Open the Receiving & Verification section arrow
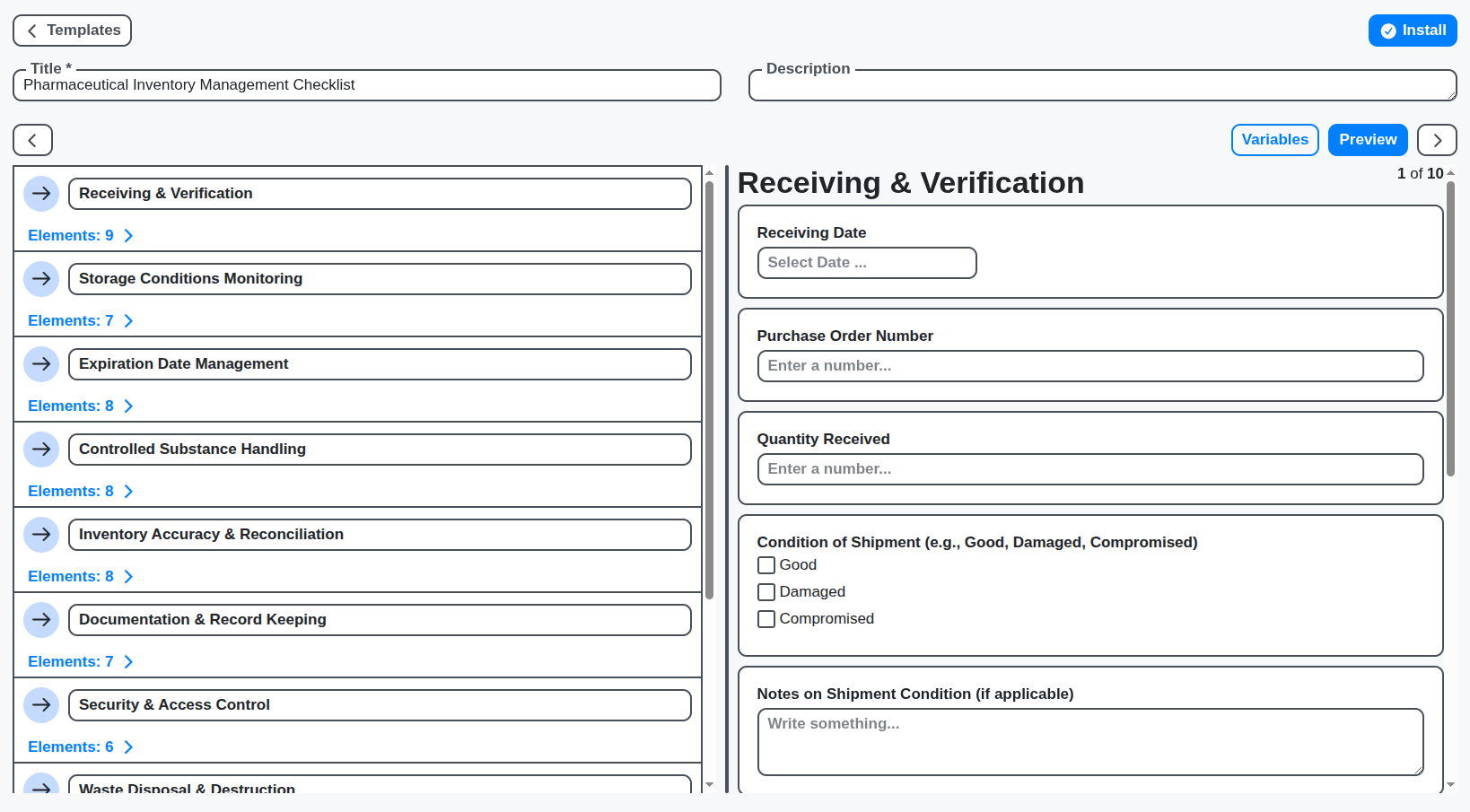The width and height of the screenshot is (1470, 812). click(41, 193)
